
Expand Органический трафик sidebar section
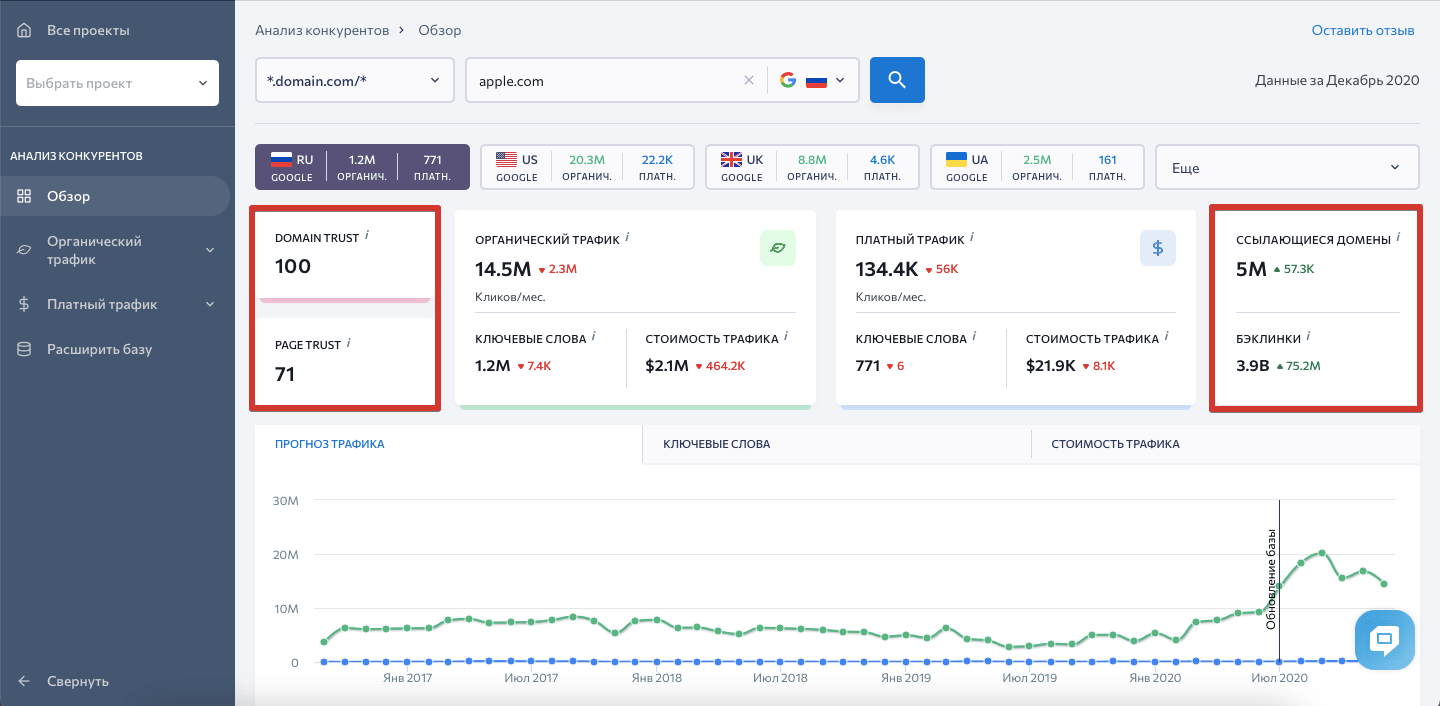(x=210, y=250)
